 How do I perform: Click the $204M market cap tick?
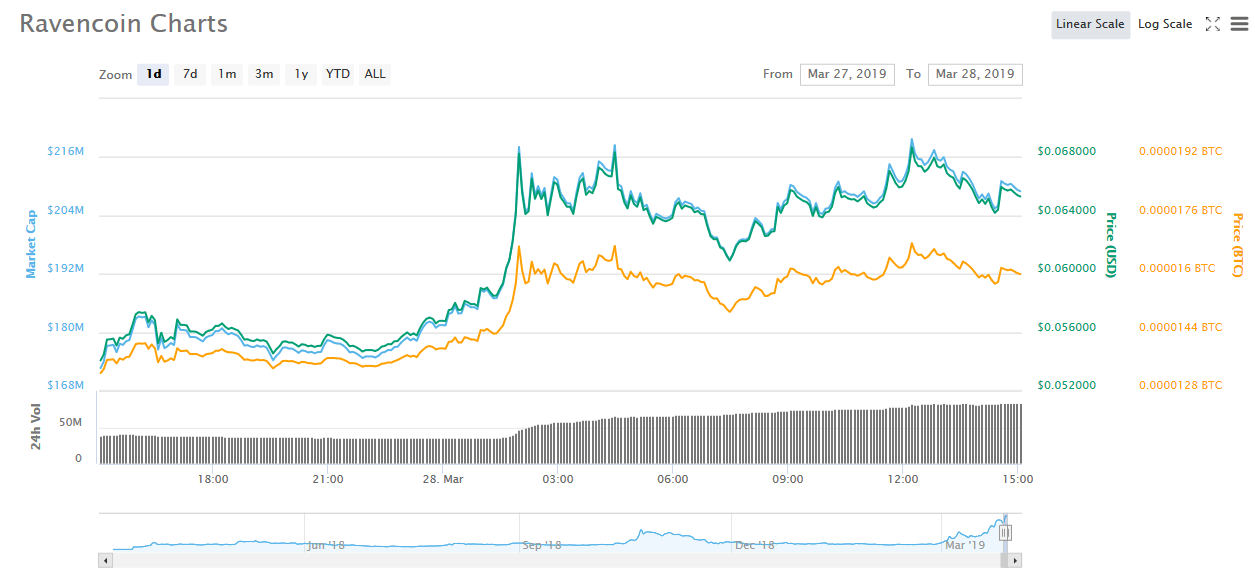pos(65,211)
